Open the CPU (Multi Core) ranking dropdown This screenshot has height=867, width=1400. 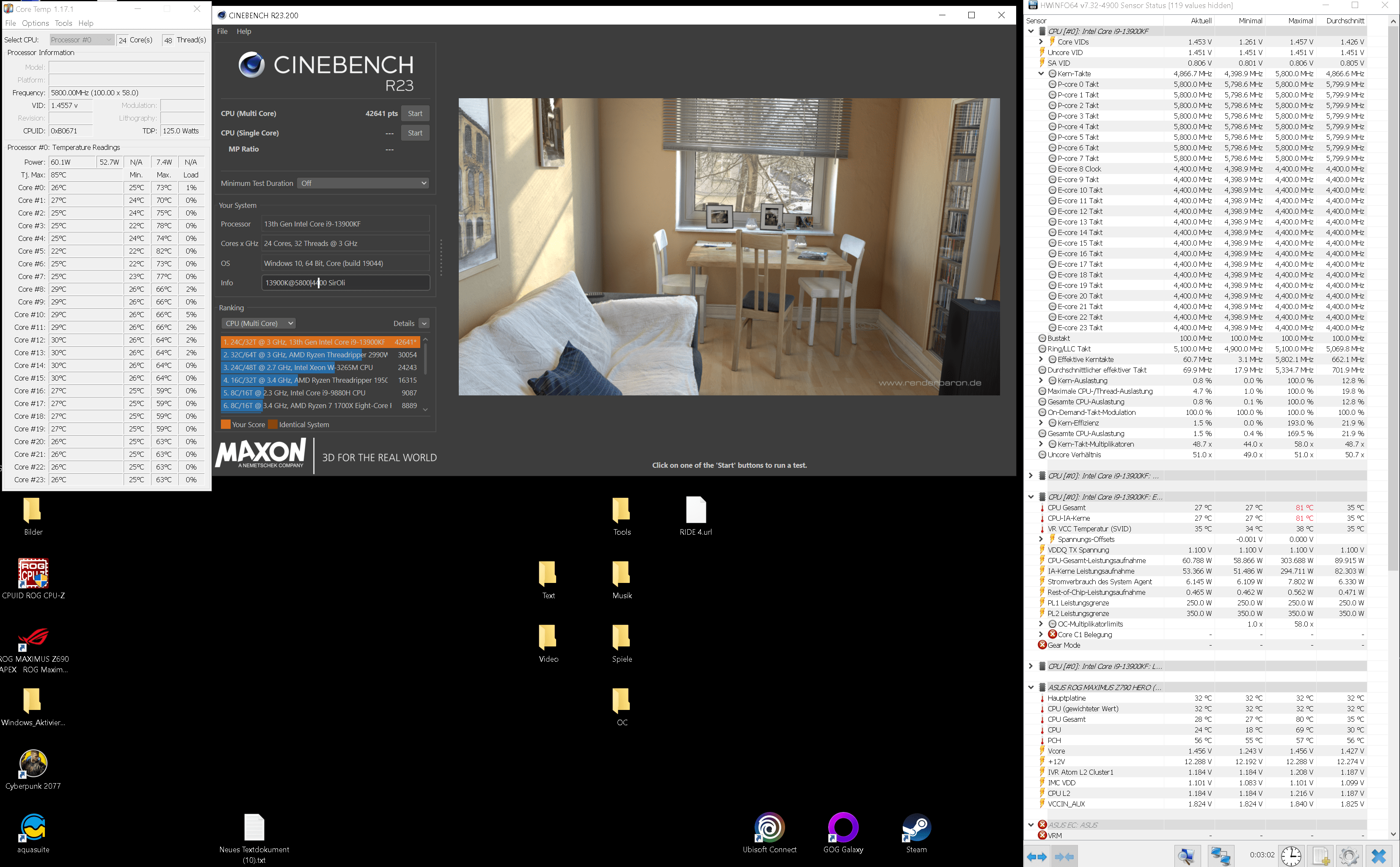point(259,323)
